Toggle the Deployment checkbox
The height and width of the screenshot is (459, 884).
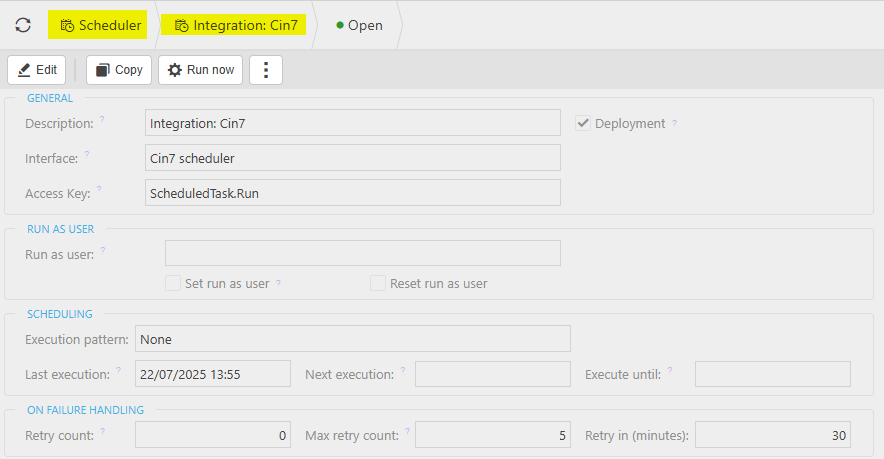coord(583,123)
